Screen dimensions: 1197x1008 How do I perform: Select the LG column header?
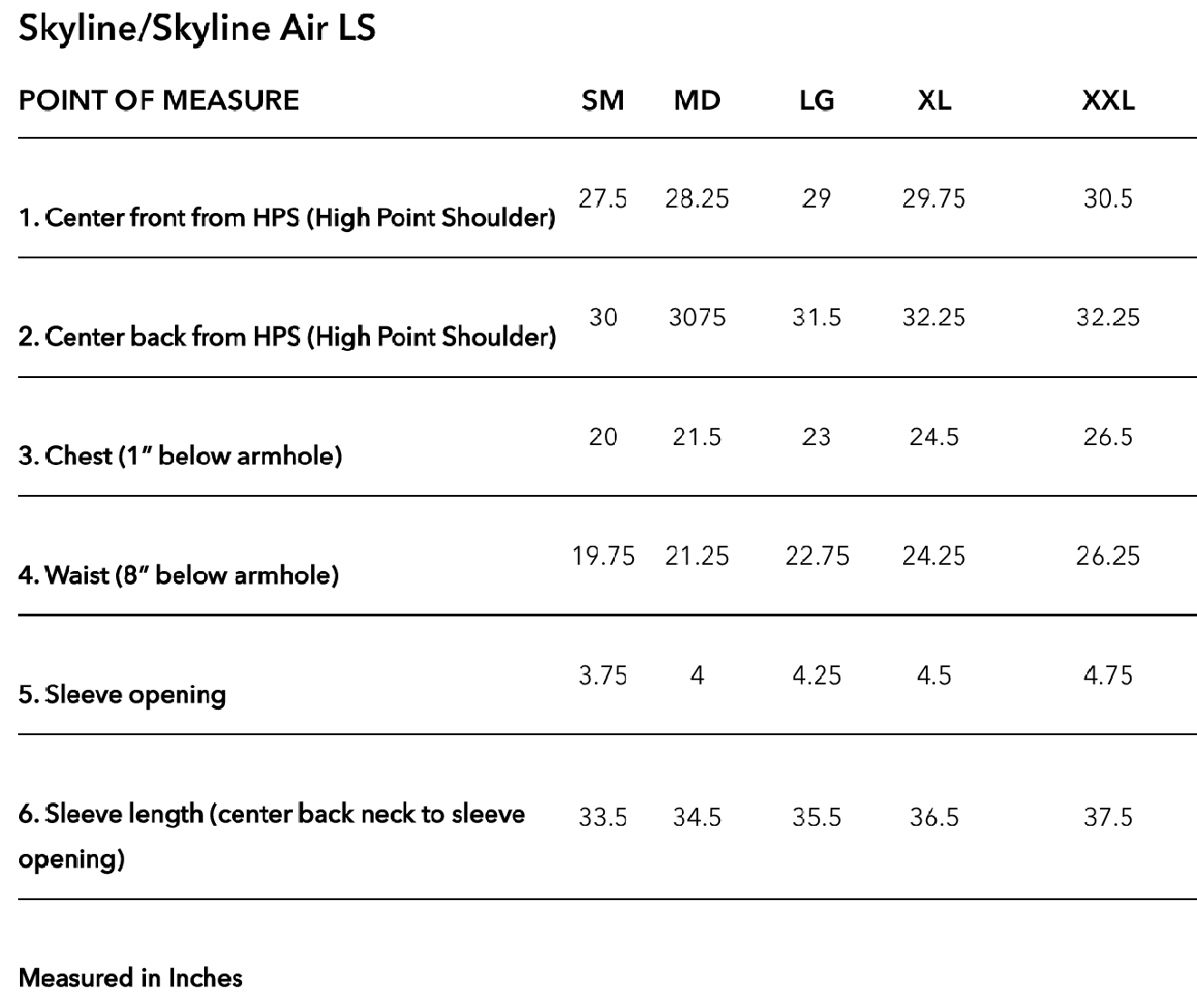click(x=816, y=100)
